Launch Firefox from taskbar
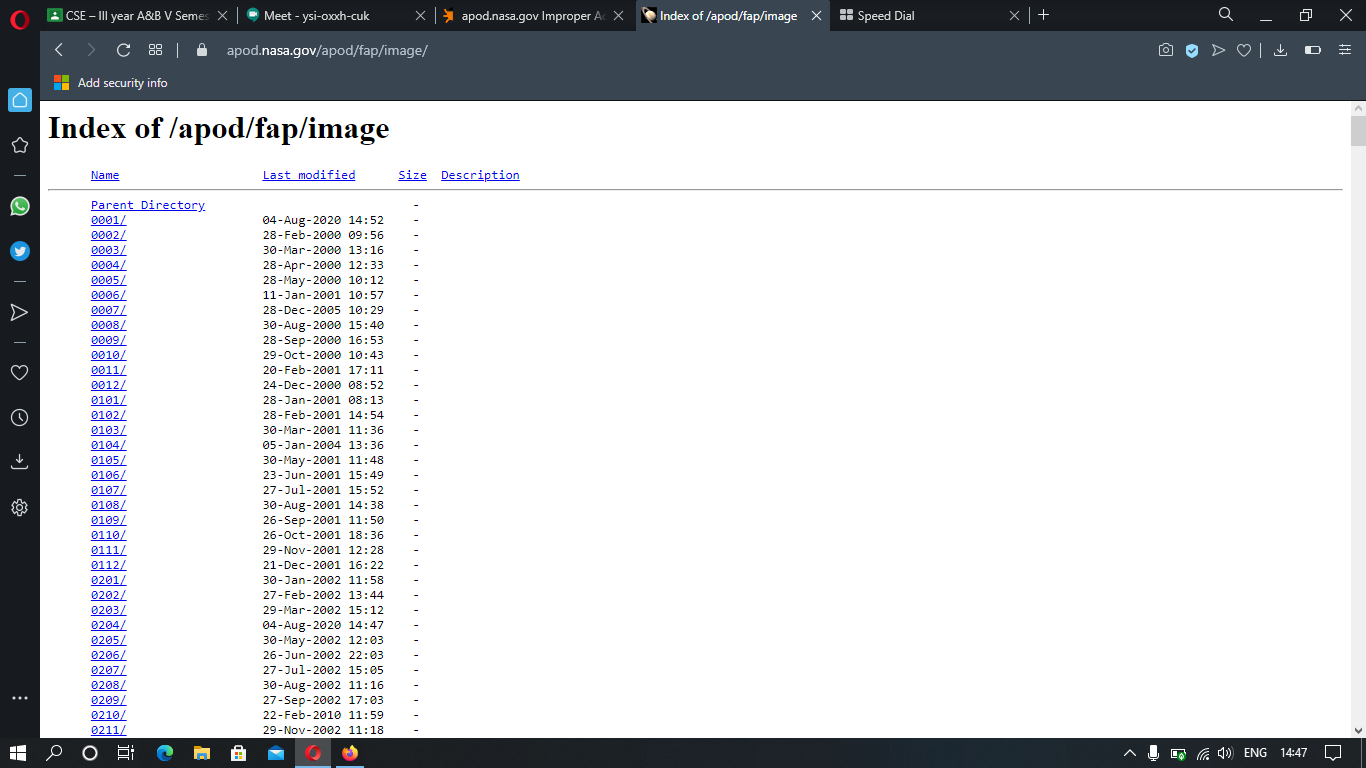 click(349, 753)
